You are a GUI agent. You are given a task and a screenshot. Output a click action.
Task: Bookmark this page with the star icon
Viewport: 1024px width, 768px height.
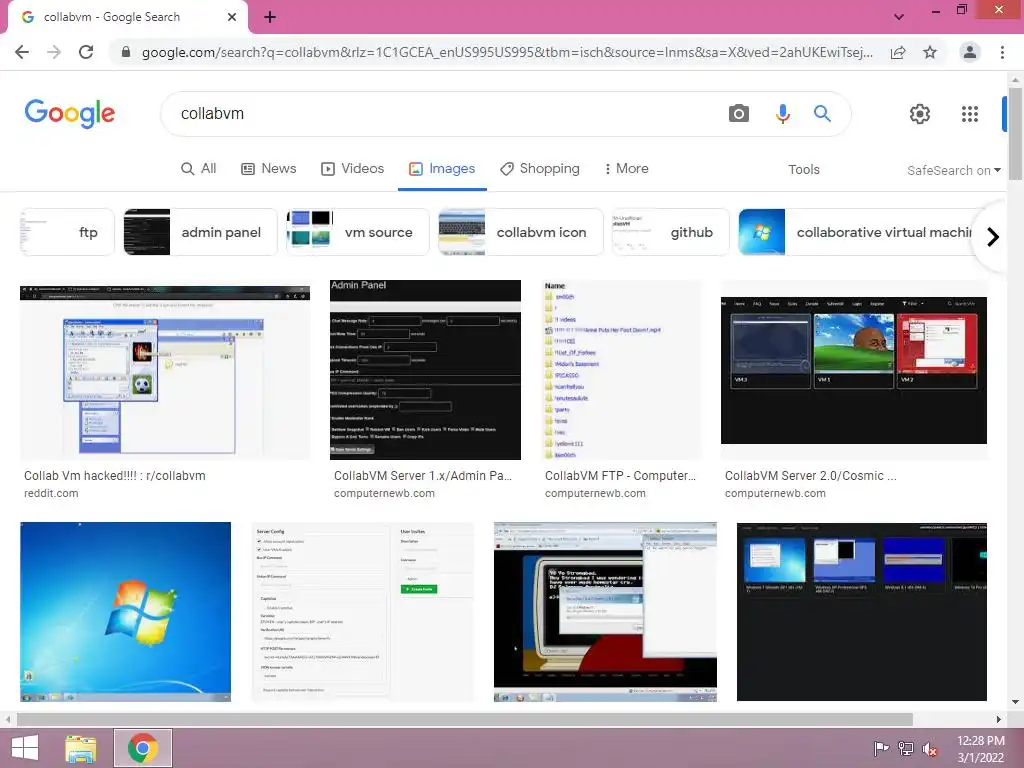click(930, 52)
